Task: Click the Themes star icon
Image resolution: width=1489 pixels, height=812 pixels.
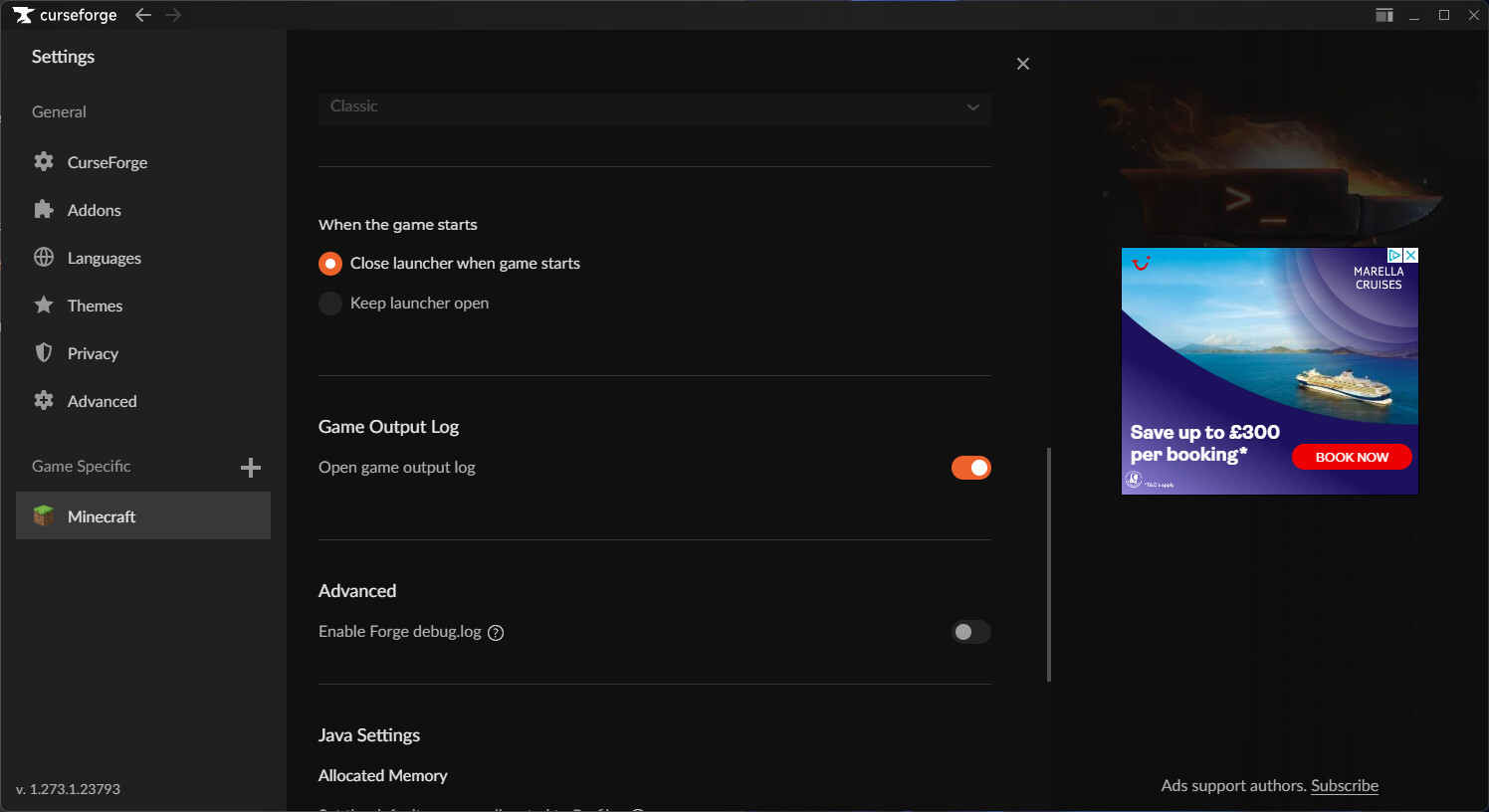Action: 44,304
